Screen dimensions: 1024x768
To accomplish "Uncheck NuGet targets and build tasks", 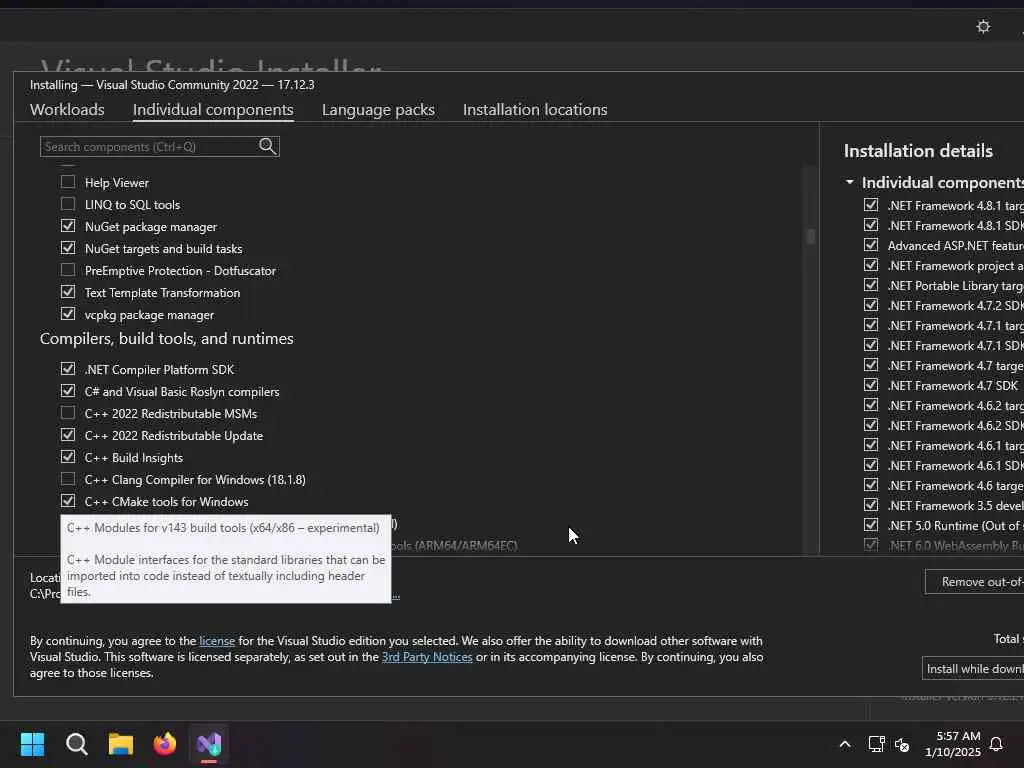I will point(68,248).
